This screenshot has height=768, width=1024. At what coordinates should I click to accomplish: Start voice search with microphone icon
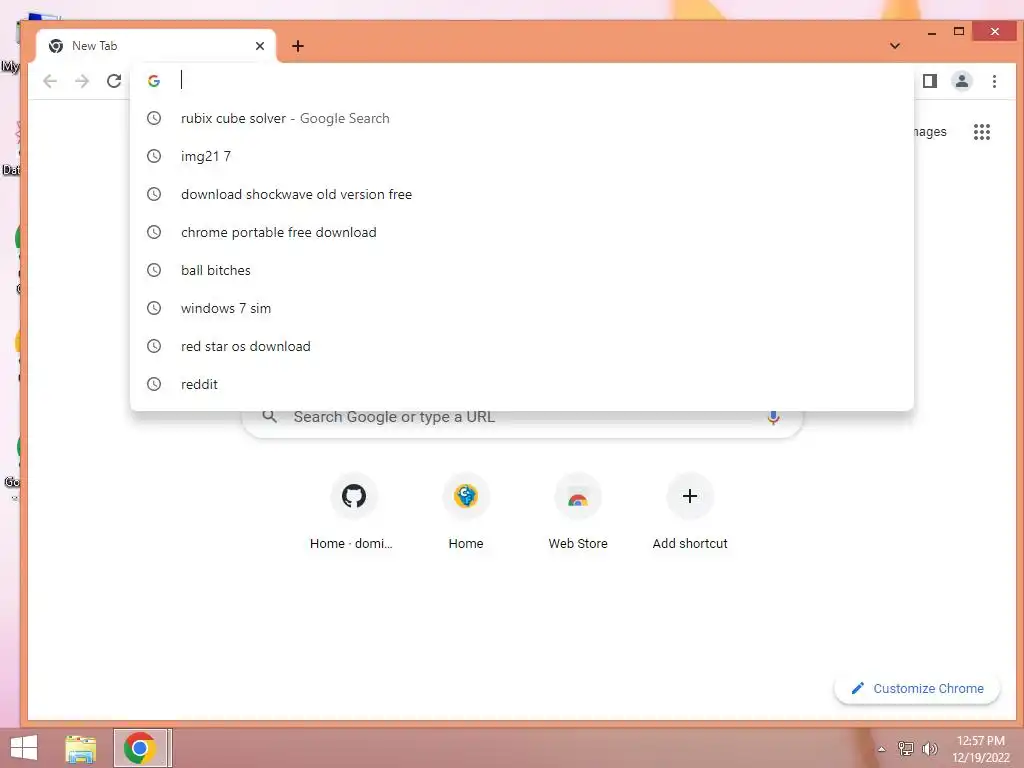tap(773, 417)
